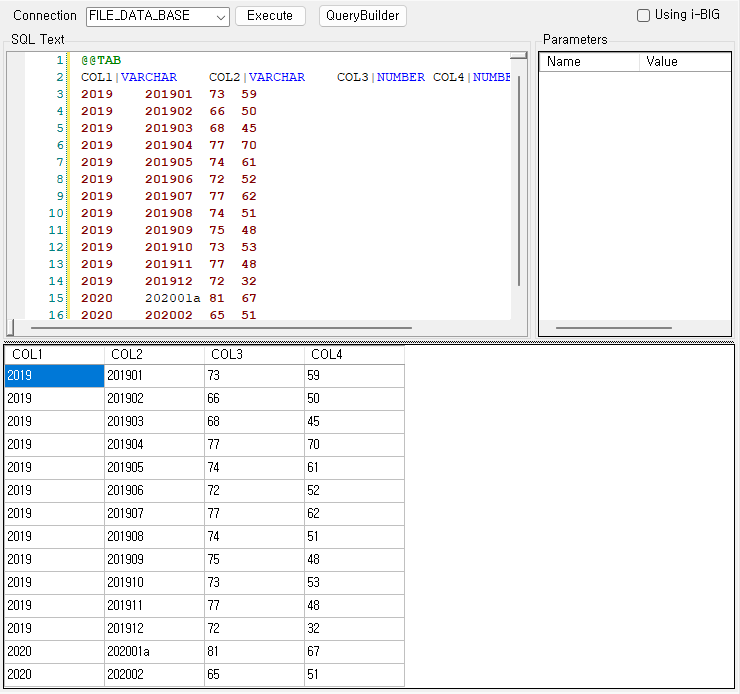Viewport: 740px width, 694px height.
Task: Click the SQL Text horizontal scrollbar
Action: click(x=220, y=327)
